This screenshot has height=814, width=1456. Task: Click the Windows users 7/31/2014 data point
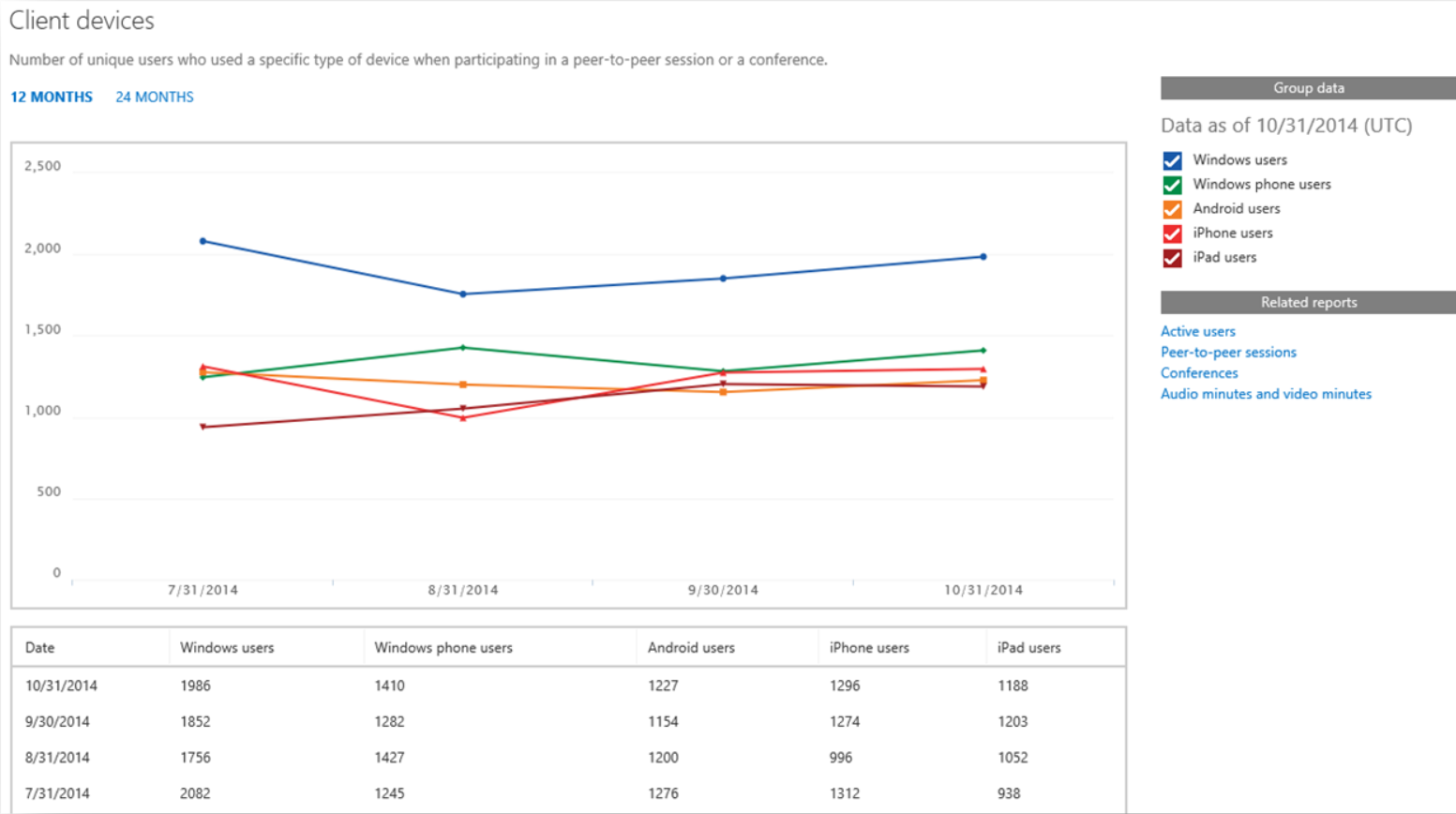pos(203,241)
